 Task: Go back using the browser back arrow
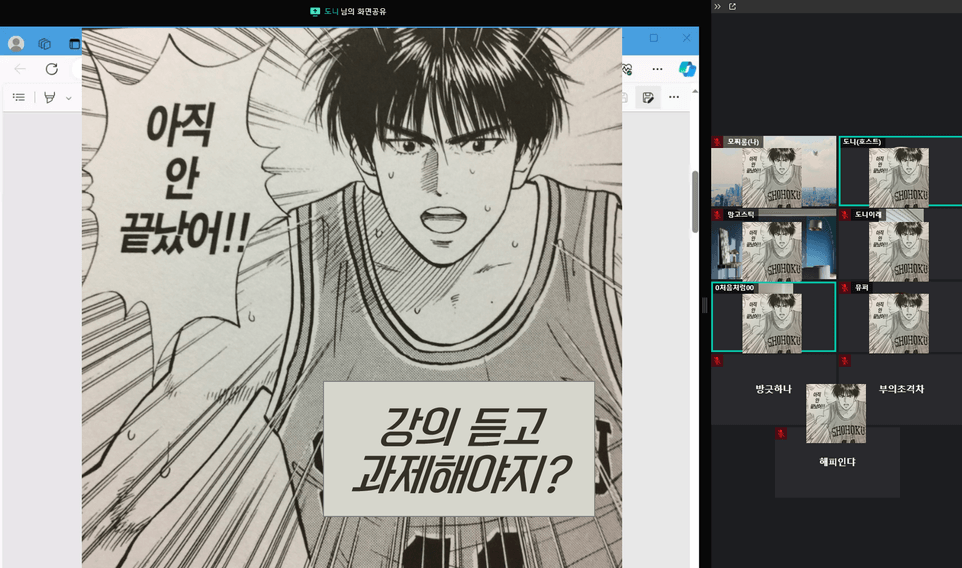click(x=20, y=69)
